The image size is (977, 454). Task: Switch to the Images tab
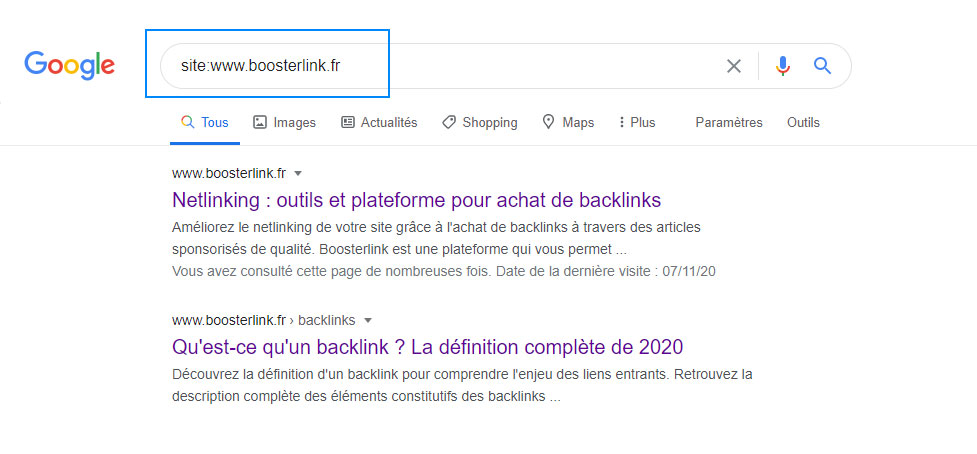(284, 123)
